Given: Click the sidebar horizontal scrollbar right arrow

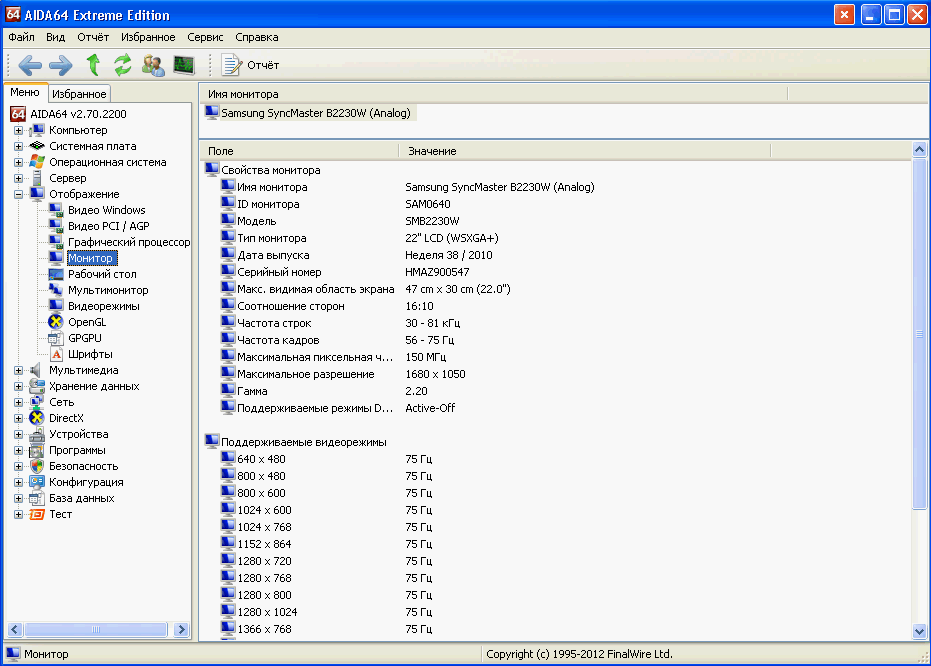Looking at the screenshot, I should tap(181, 630).
